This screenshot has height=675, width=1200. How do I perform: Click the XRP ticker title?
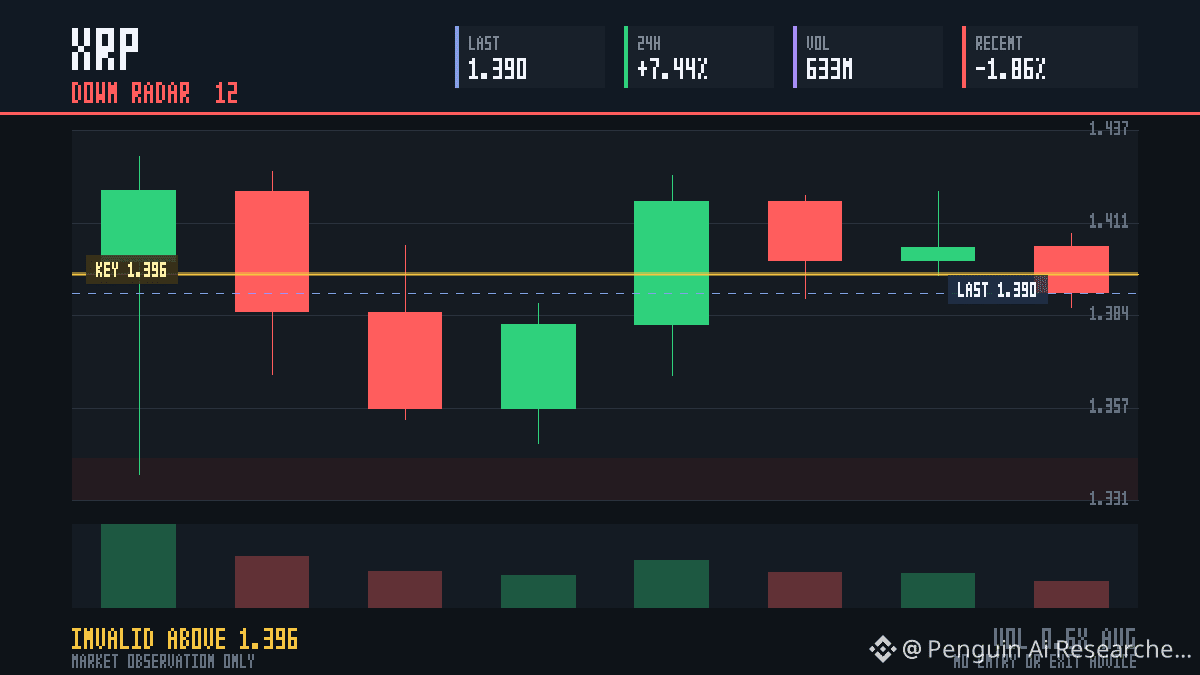[105, 48]
